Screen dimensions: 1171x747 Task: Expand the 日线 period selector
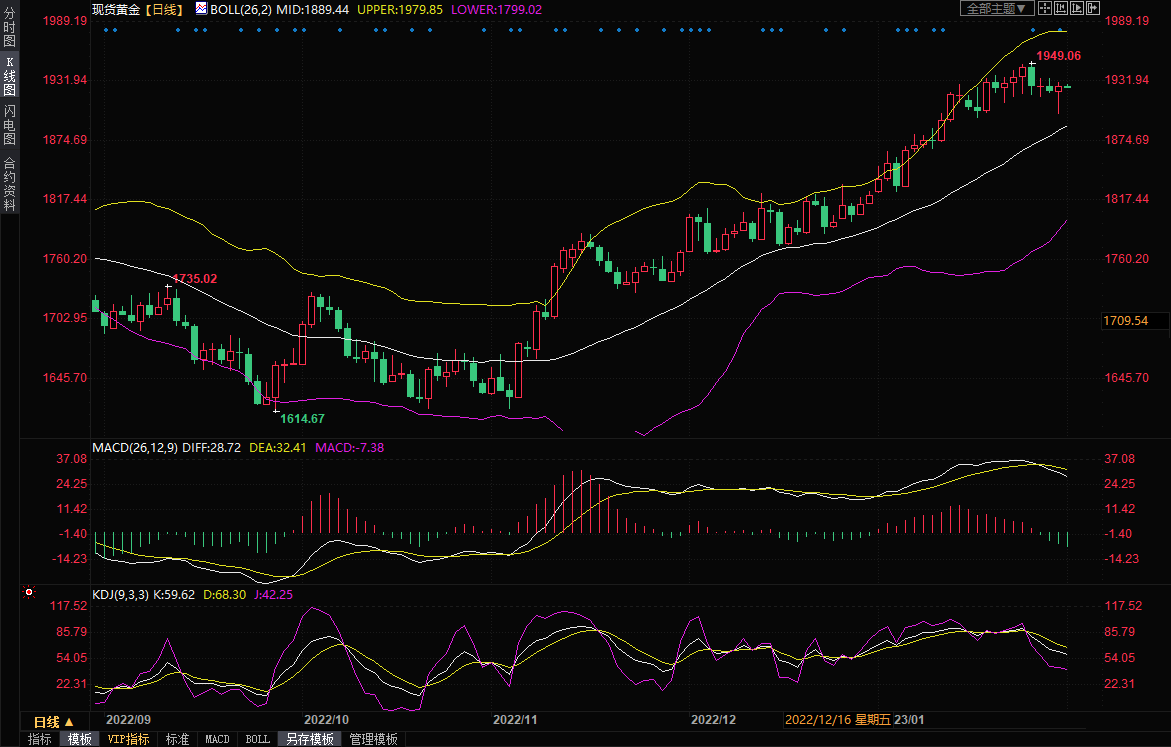[53, 722]
